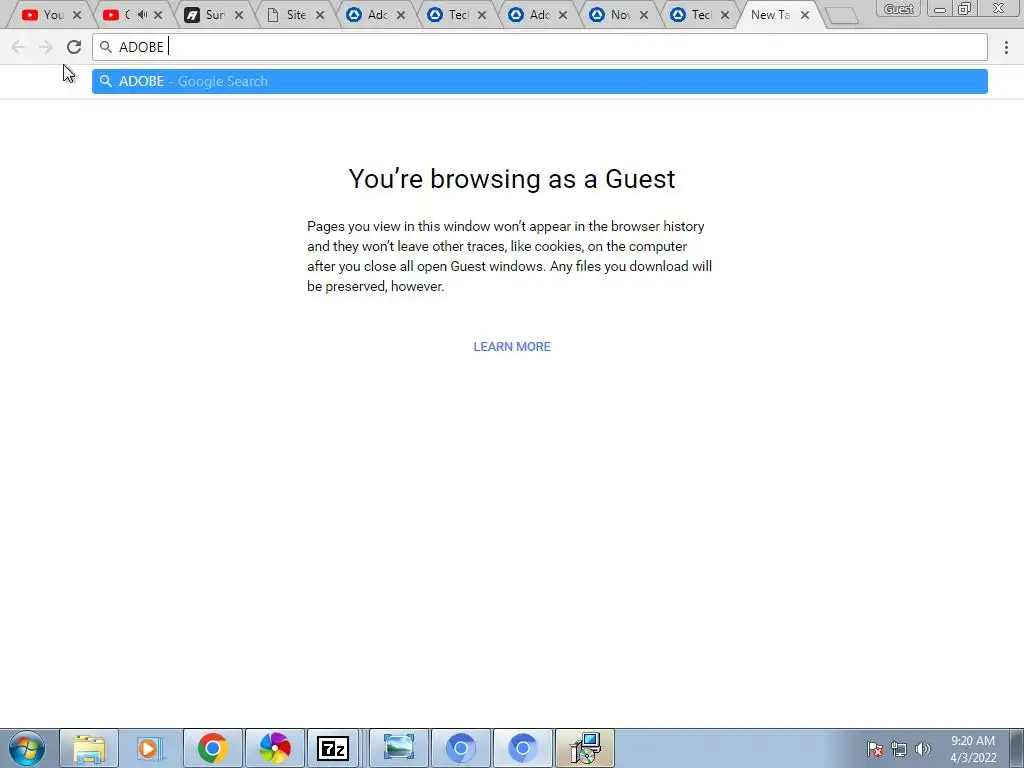This screenshot has height=768, width=1024.
Task: Select the ADOBE - Google Search suggestion
Action: [539, 82]
